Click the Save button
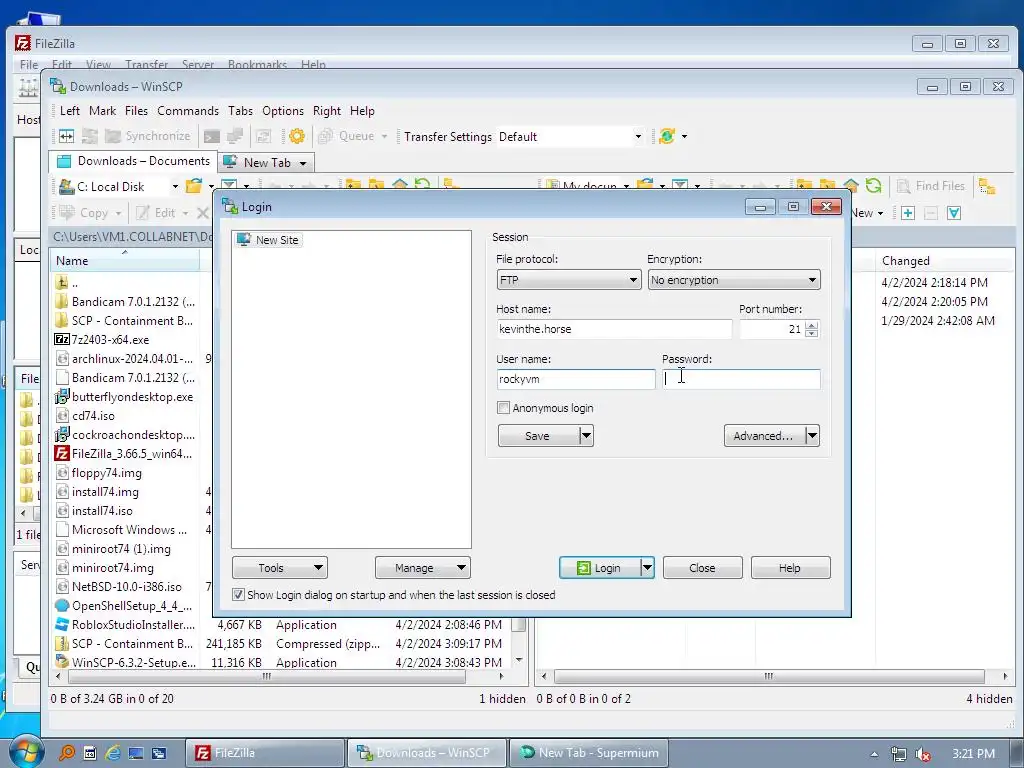The image size is (1024, 768). (538, 436)
